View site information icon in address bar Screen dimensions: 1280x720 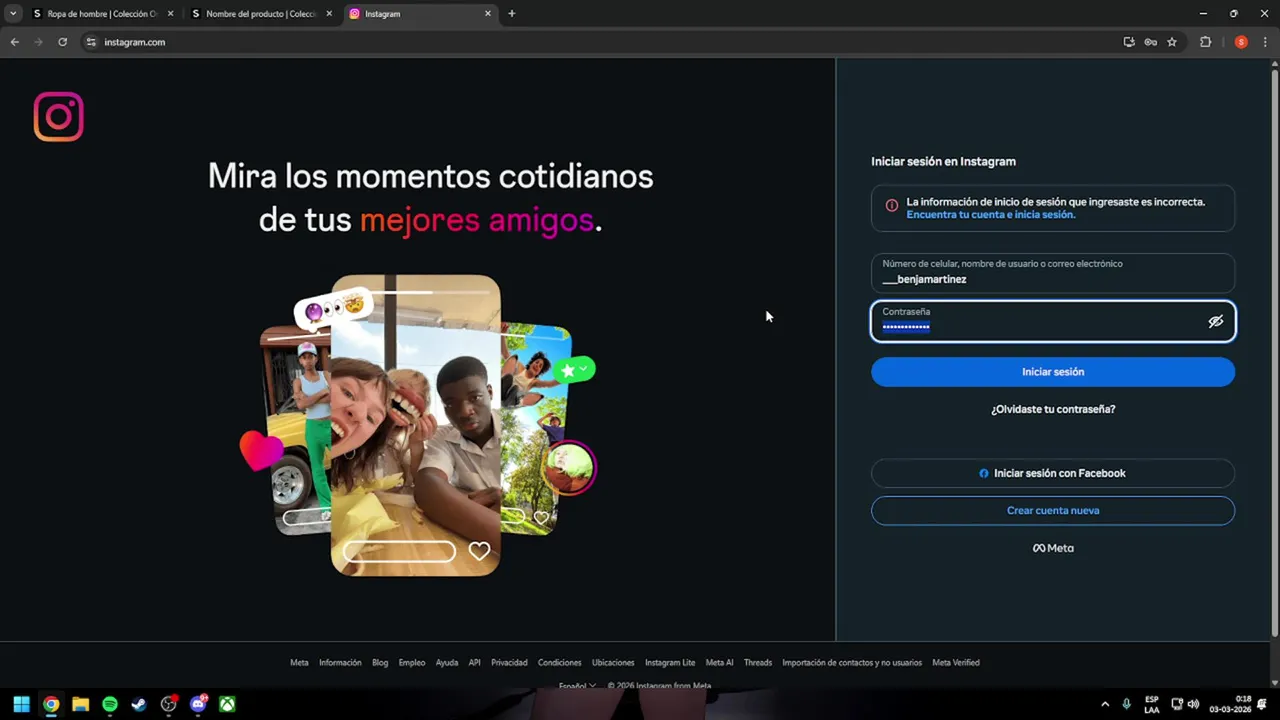91,42
